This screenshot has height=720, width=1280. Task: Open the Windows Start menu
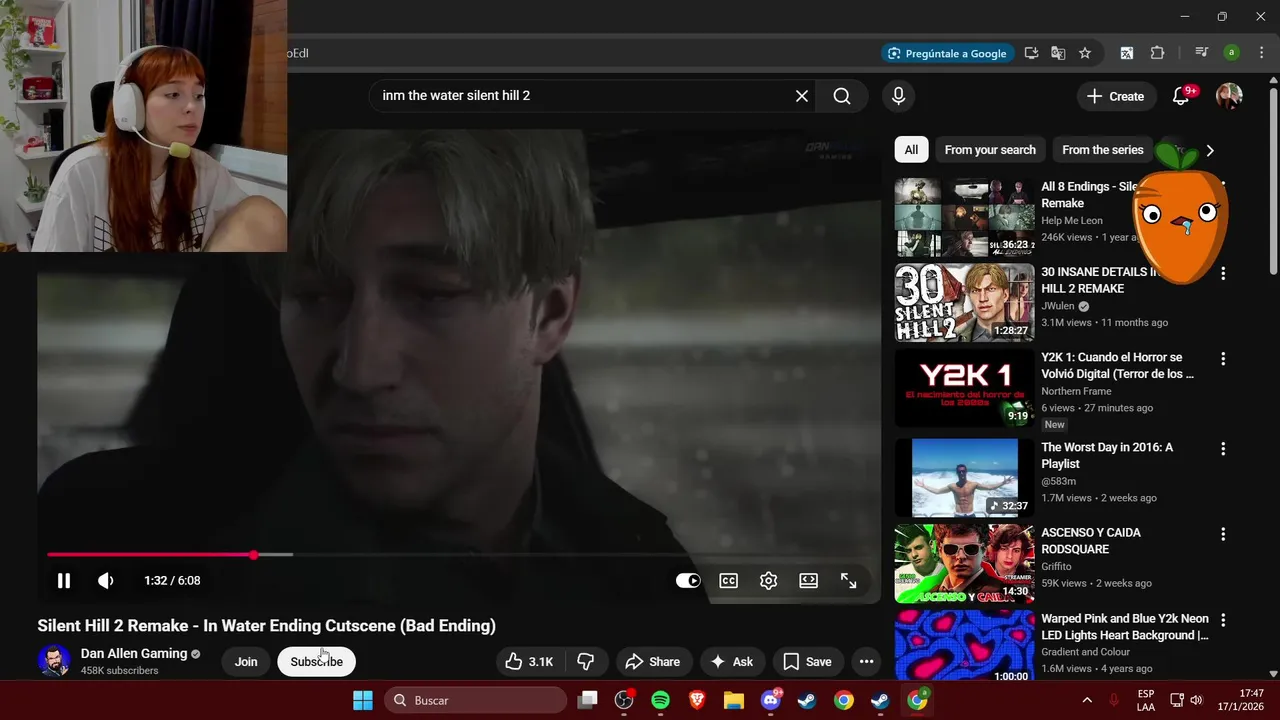(x=363, y=700)
